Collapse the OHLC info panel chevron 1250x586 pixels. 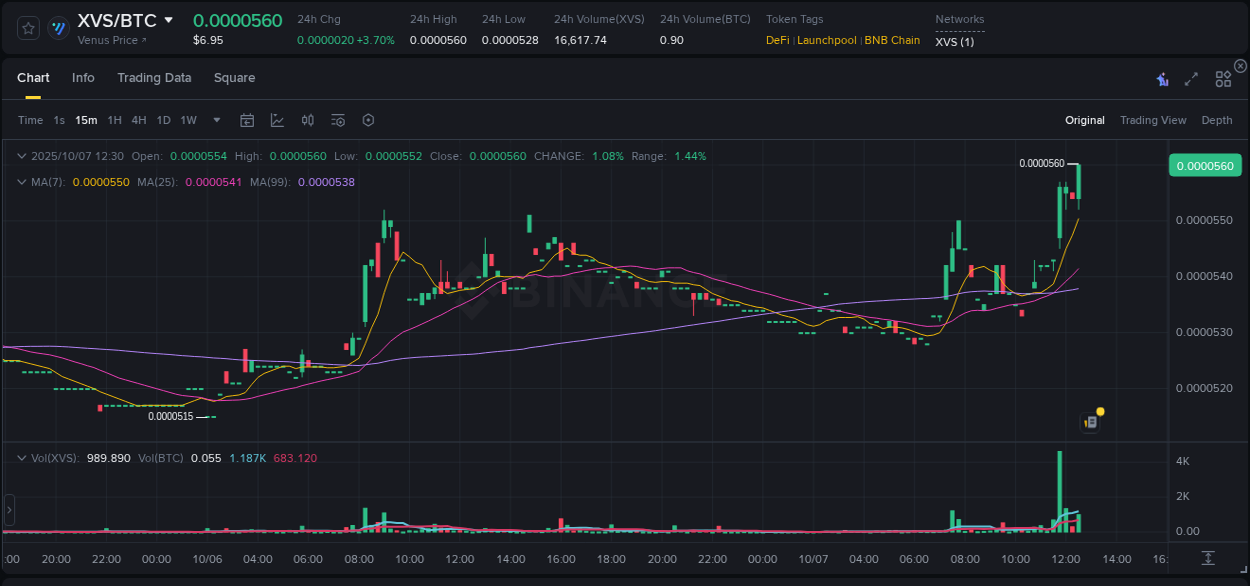tap(22, 156)
